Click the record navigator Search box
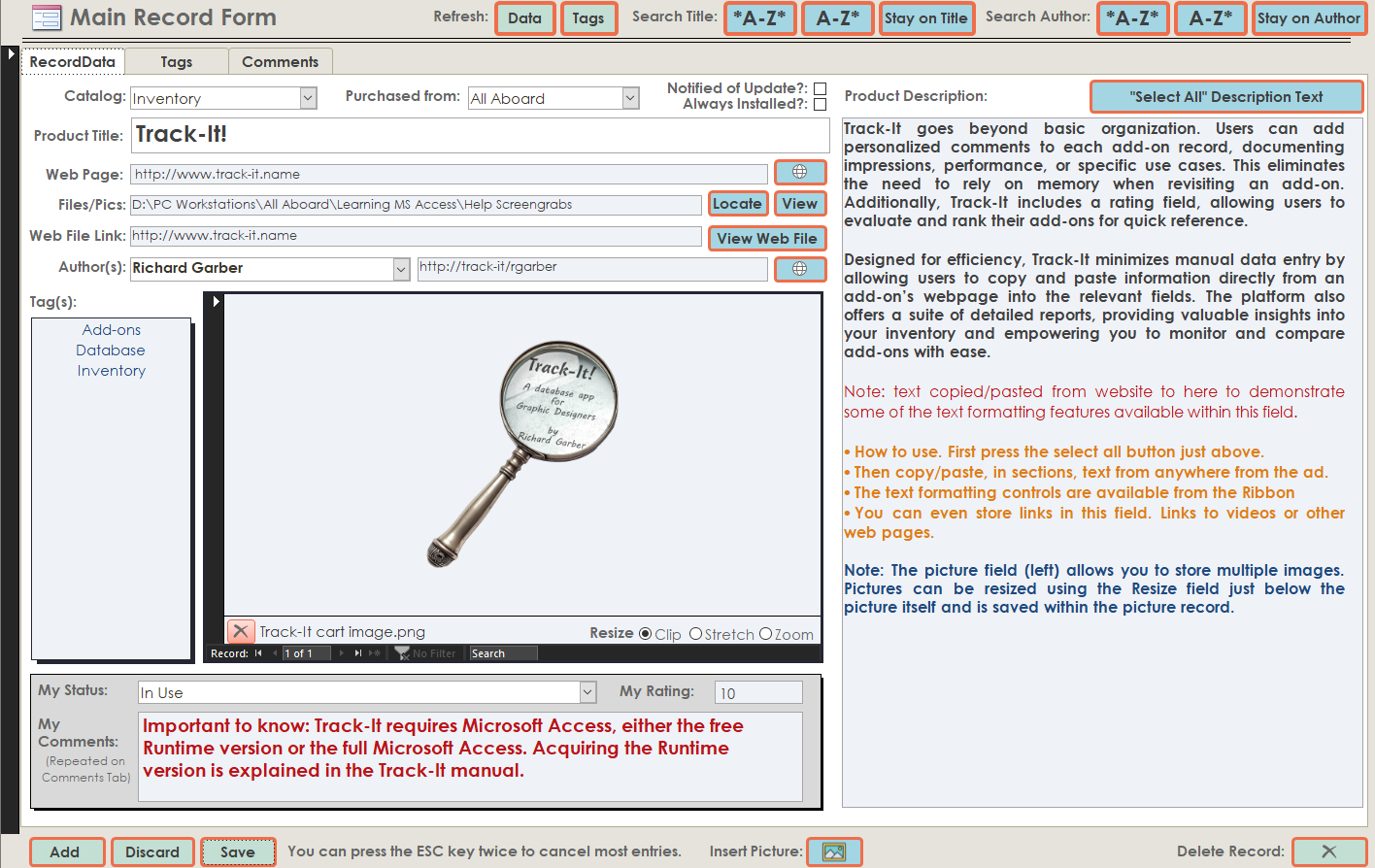1375x868 pixels. click(503, 653)
